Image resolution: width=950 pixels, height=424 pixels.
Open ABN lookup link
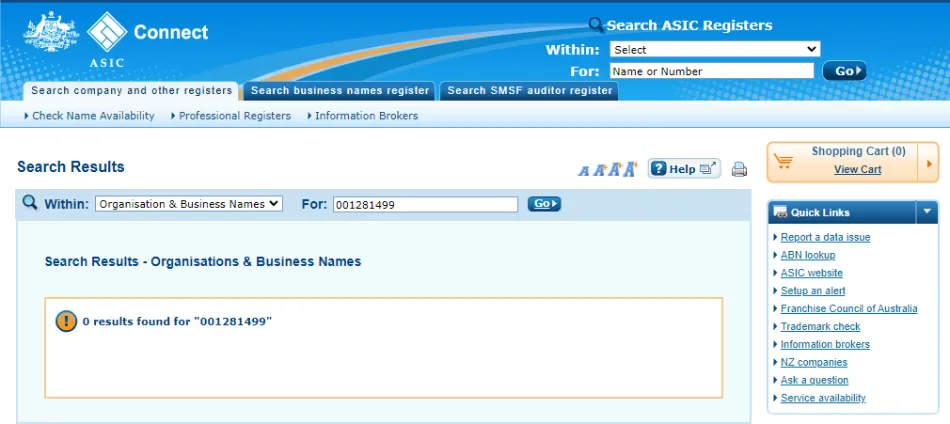(x=808, y=255)
